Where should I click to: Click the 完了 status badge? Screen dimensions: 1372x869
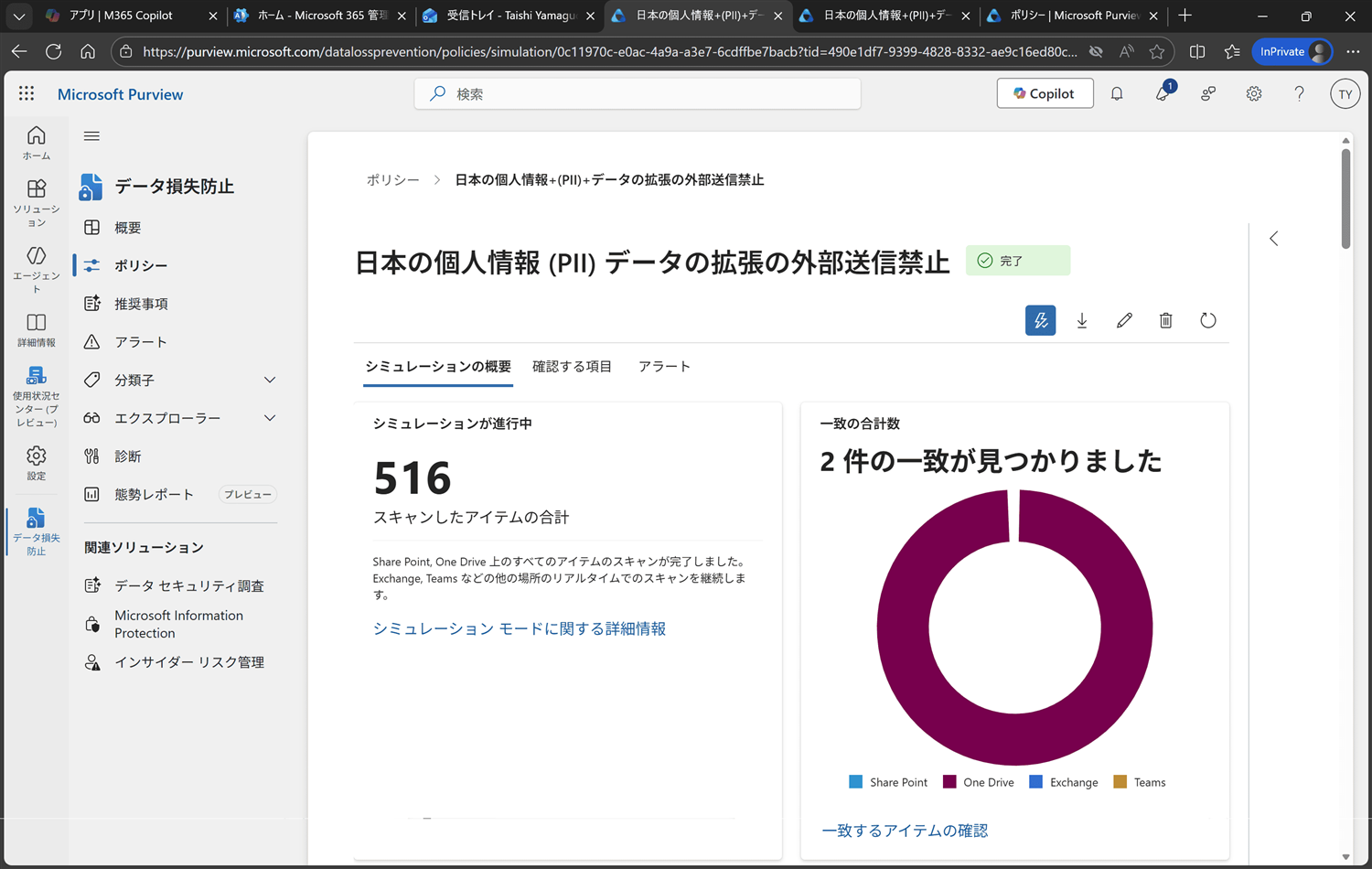1018,261
